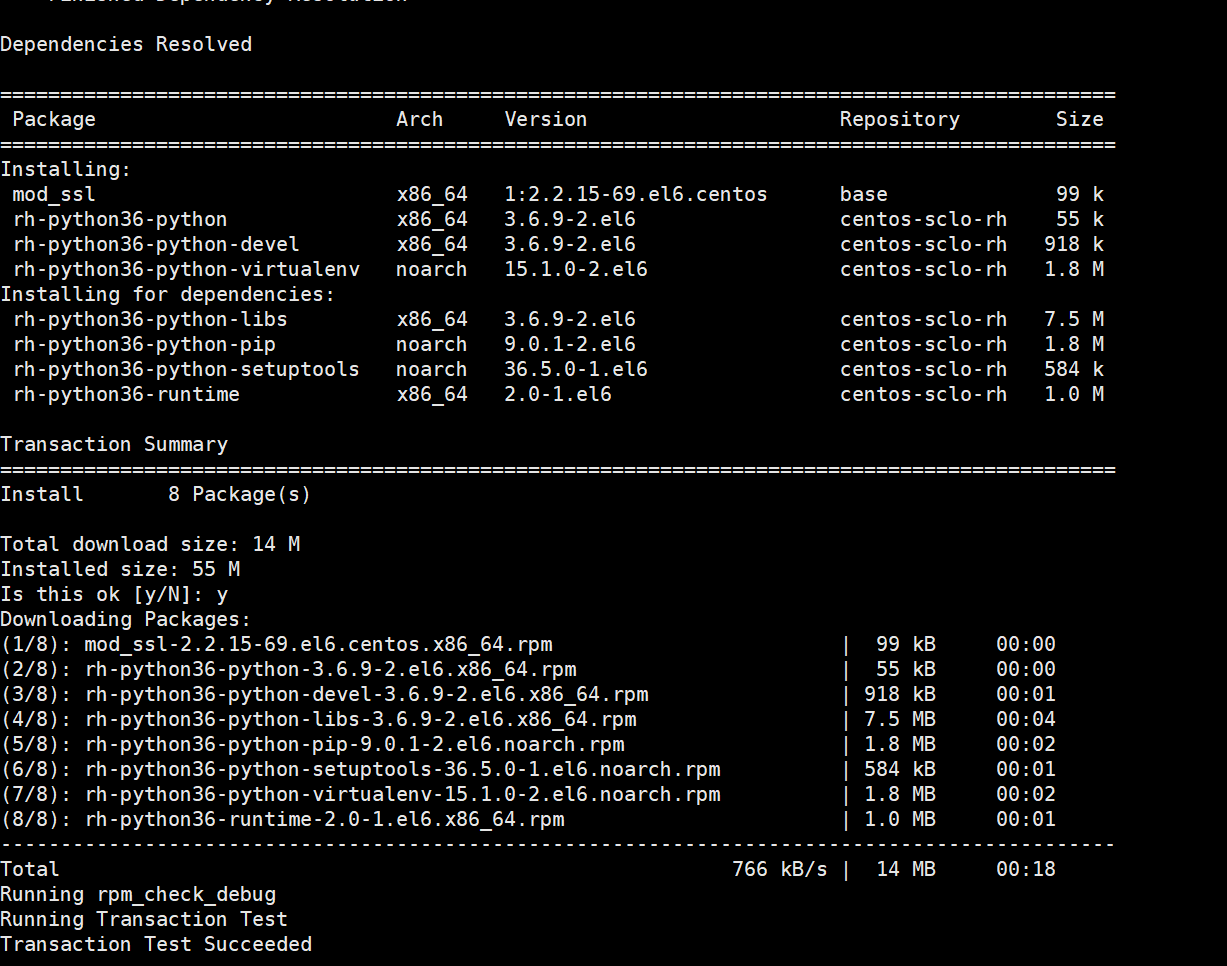Click "Installing for dependencies:" label
This screenshot has width=1227, height=966.
click(x=168, y=294)
